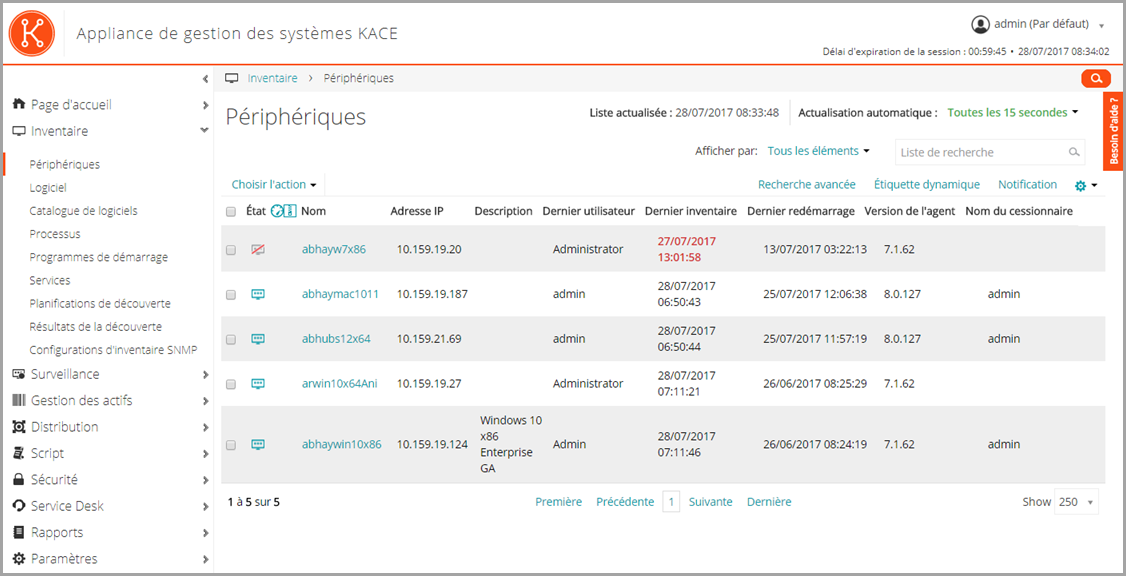Image resolution: width=1126 pixels, height=576 pixels.
Task: Click the KACE logo icon
Action: [x=30, y=32]
